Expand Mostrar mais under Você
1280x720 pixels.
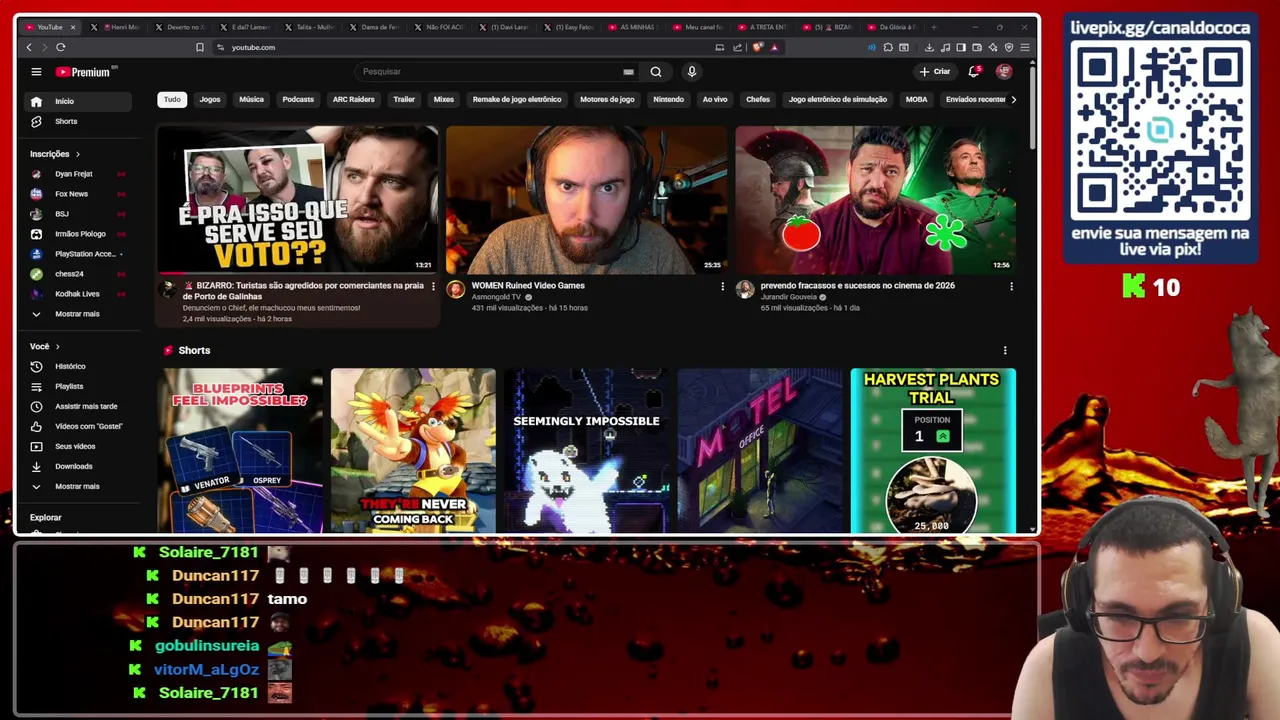click(78, 486)
